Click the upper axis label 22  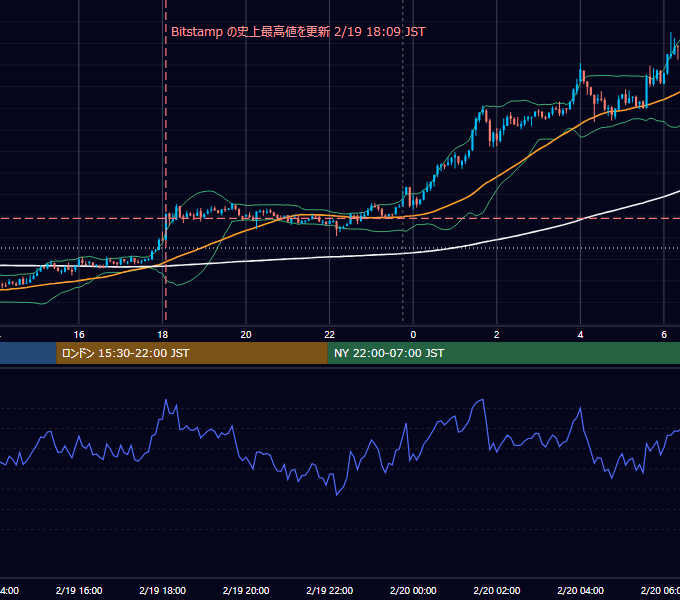pyautogui.click(x=330, y=335)
